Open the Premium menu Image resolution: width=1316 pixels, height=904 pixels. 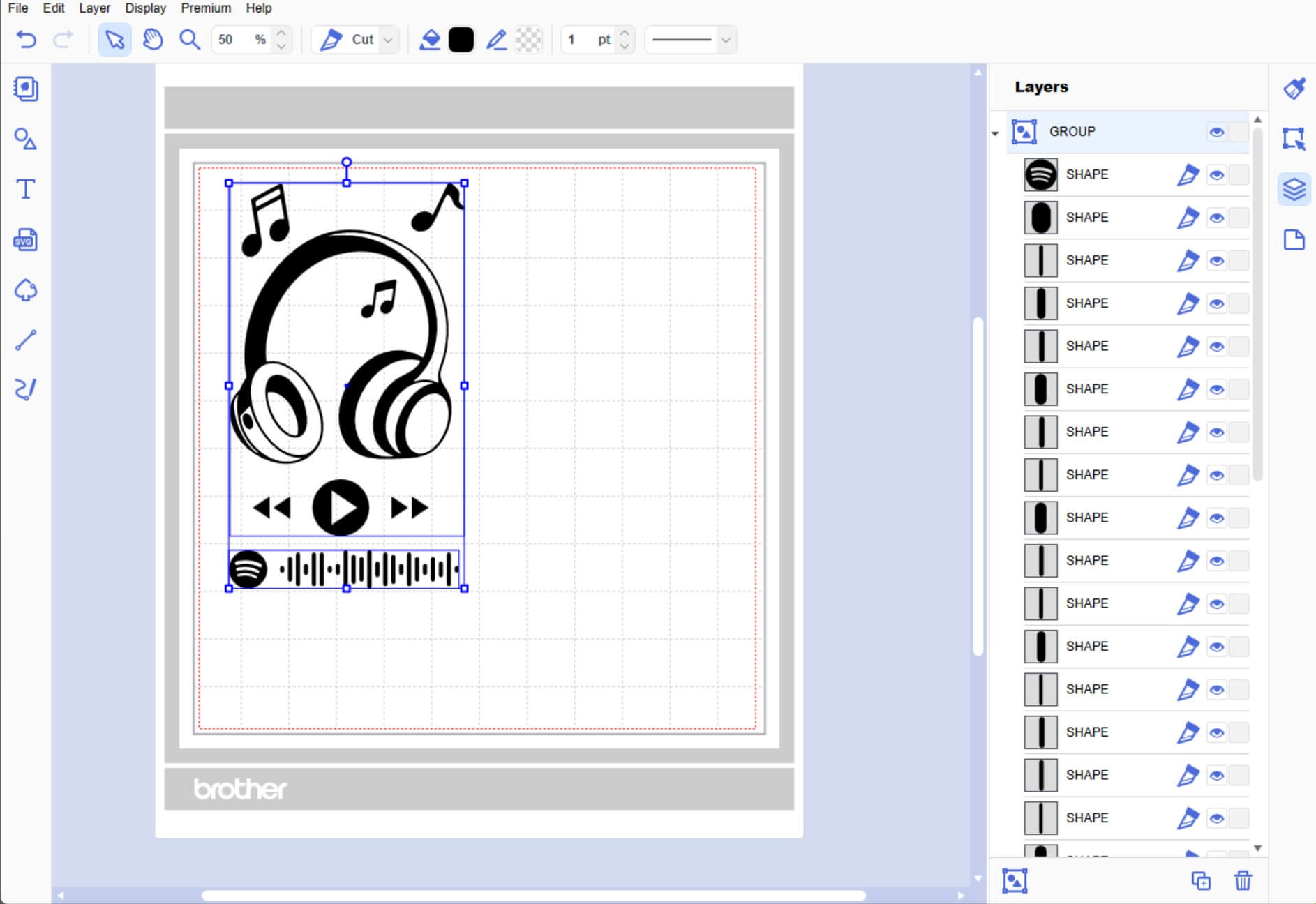click(206, 8)
